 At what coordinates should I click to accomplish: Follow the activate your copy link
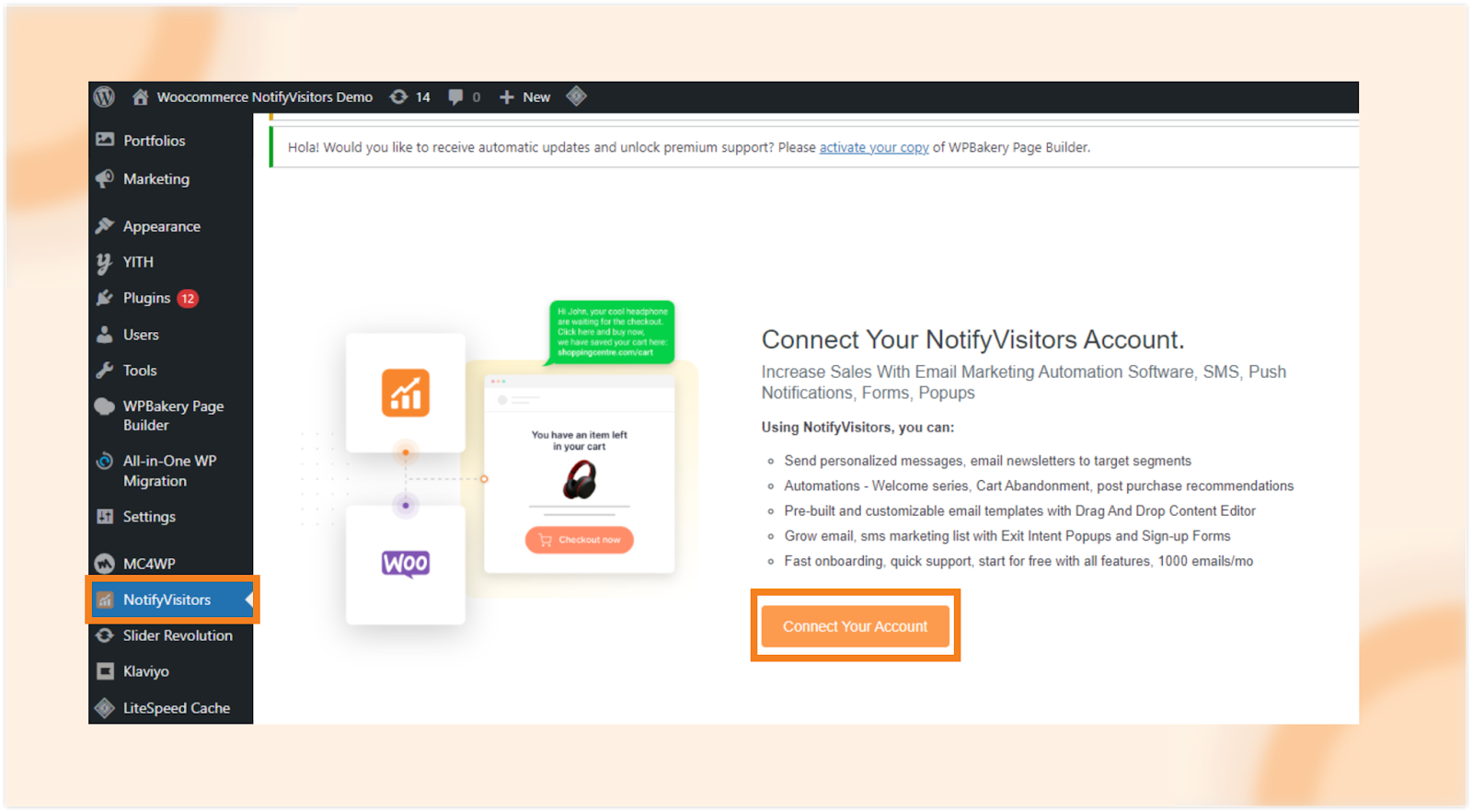pos(874,147)
